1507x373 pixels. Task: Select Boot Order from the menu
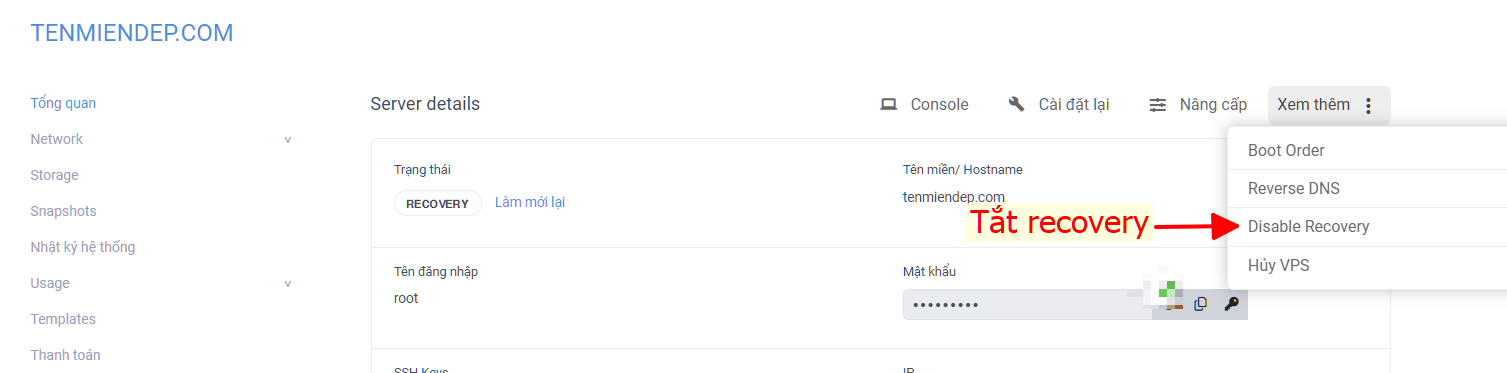pos(1367,150)
